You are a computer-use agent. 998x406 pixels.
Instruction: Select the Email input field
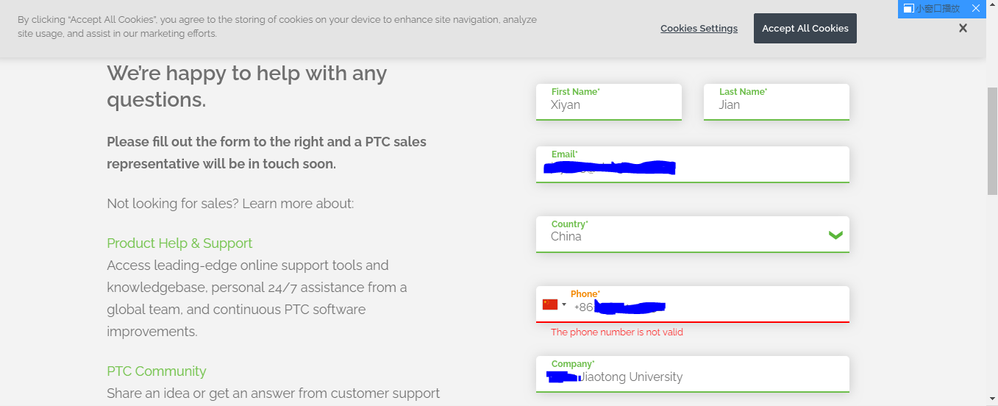[x=692, y=167]
